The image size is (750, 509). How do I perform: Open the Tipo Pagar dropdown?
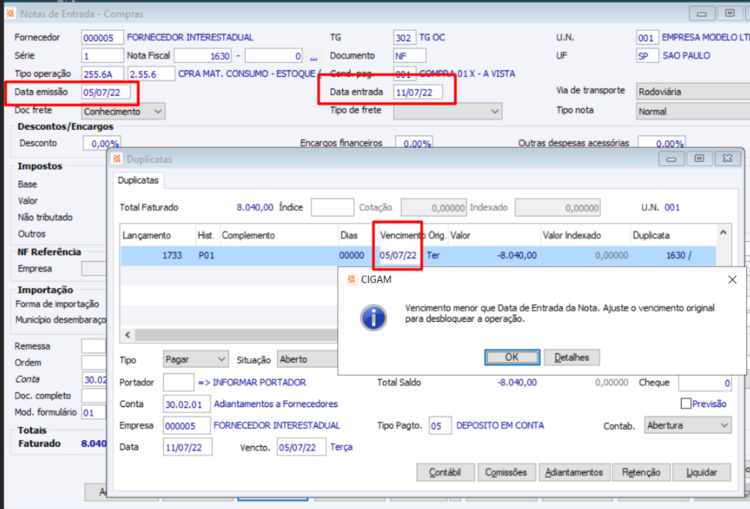tap(195, 359)
